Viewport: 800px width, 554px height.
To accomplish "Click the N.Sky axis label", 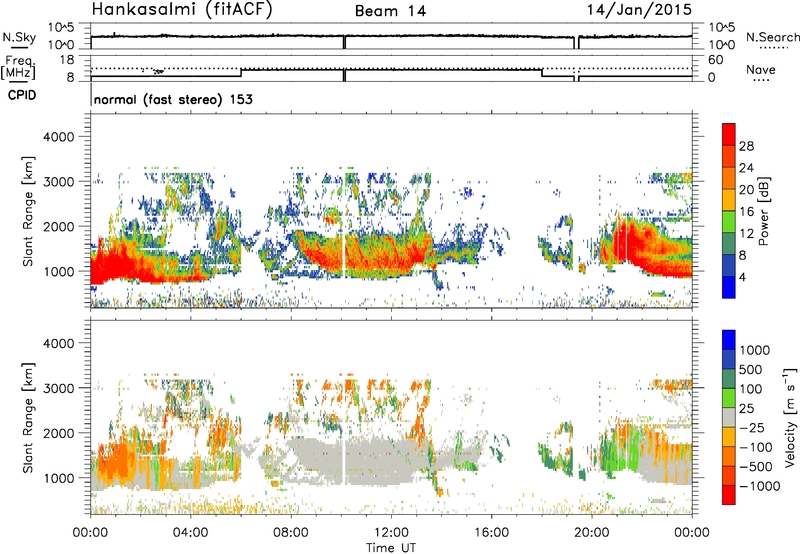I will (19, 37).
